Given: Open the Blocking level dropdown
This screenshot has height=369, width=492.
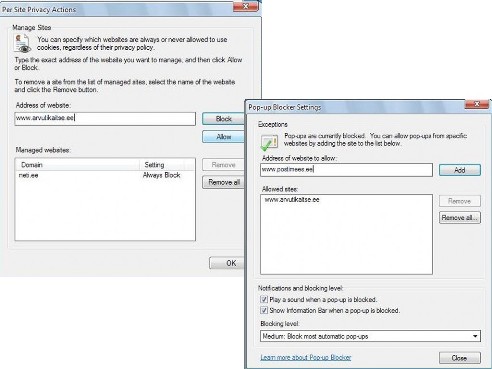Looking at the screenshot, I should click(370, 336).
